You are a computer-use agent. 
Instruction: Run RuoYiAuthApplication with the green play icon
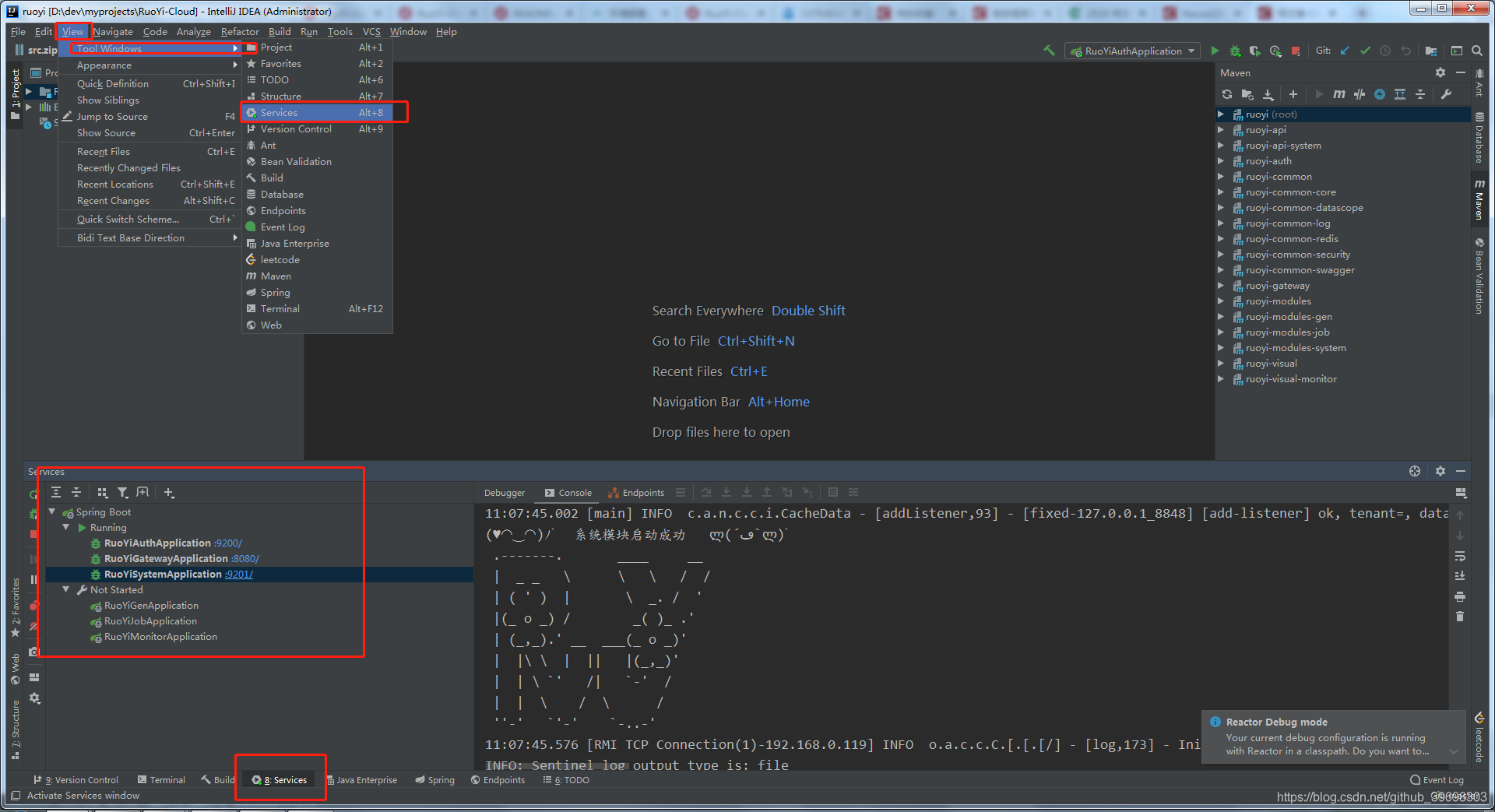[1215, 51]
